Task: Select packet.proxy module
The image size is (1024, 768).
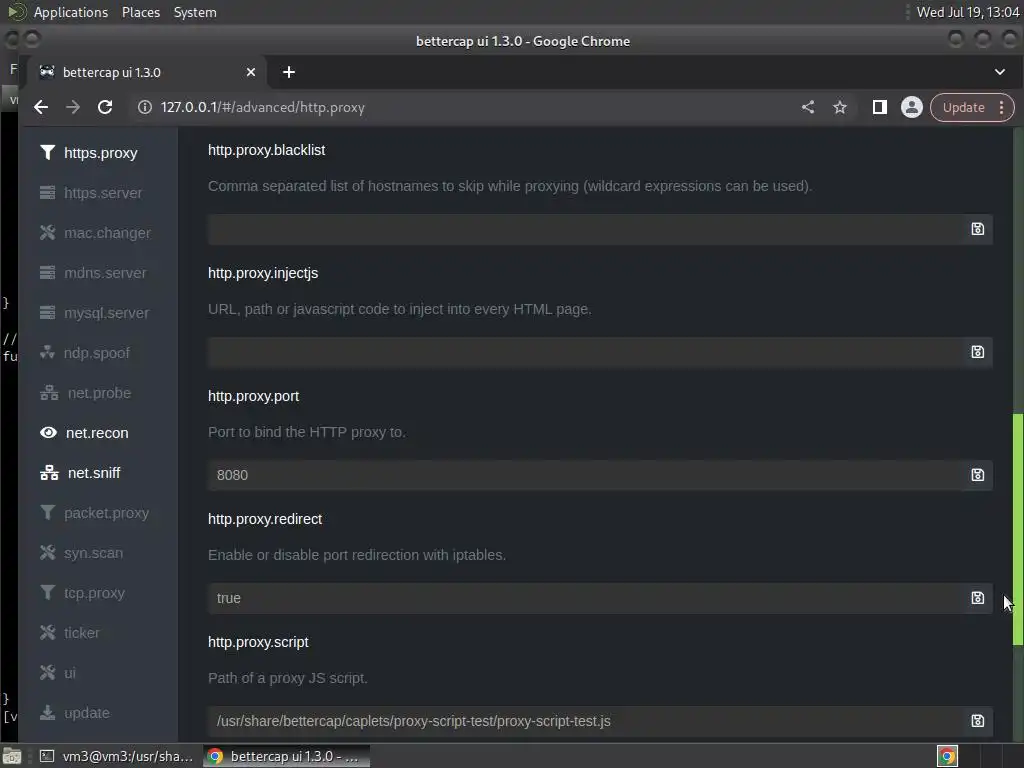Action: [x=106, y=513]
